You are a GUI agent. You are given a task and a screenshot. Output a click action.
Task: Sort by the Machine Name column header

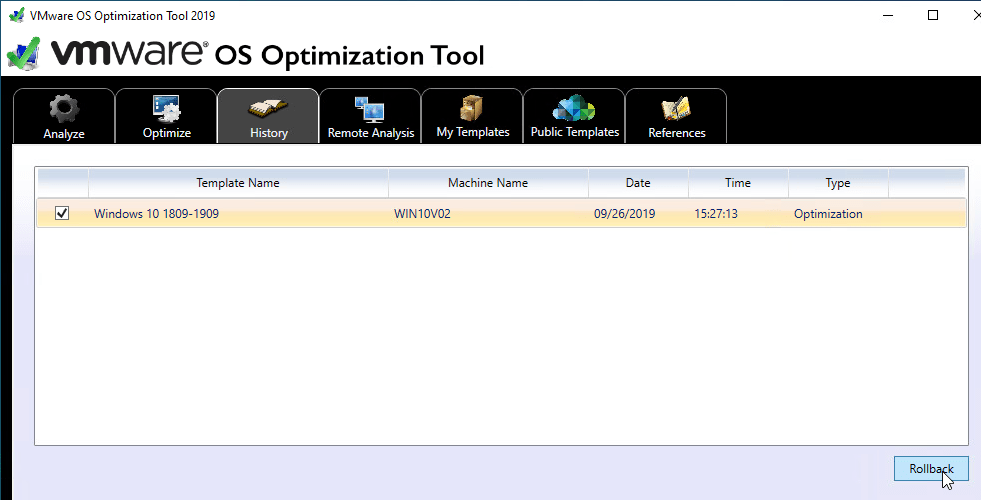click(488, 183)
